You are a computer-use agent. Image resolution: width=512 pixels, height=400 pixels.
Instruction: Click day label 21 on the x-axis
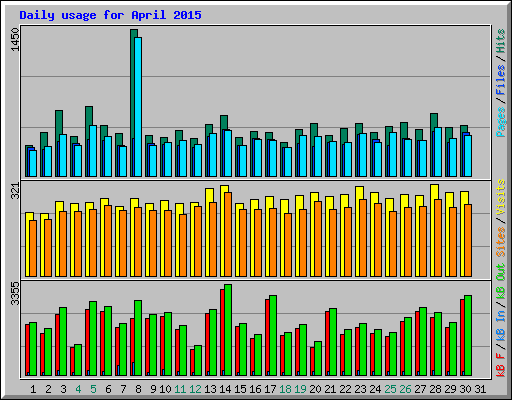pos(330,389)
